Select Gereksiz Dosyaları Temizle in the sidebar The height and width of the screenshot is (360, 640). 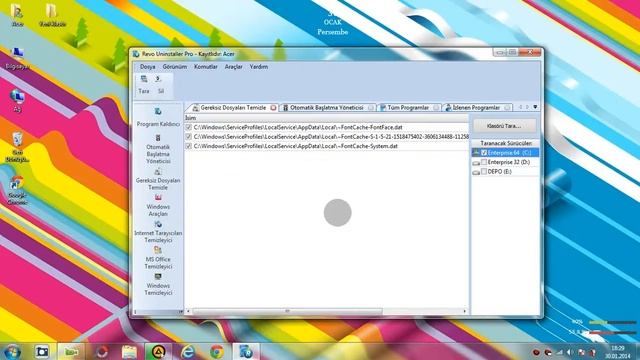(158, 179)
